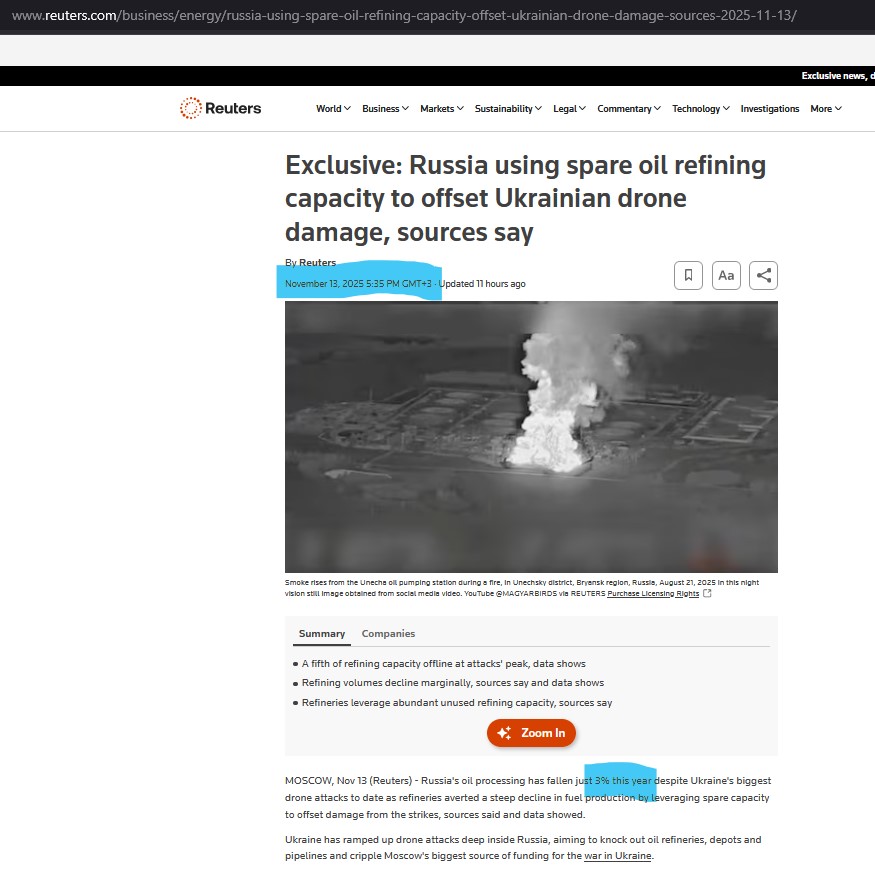
Task: Select the Summary tab
Action: click(x=322, y=634)
